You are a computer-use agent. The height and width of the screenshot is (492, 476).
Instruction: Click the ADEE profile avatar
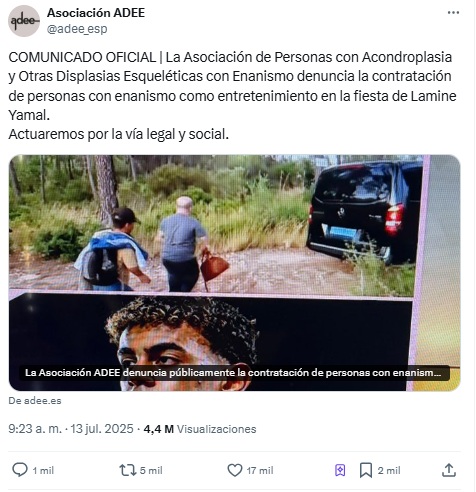click(24, 21)
